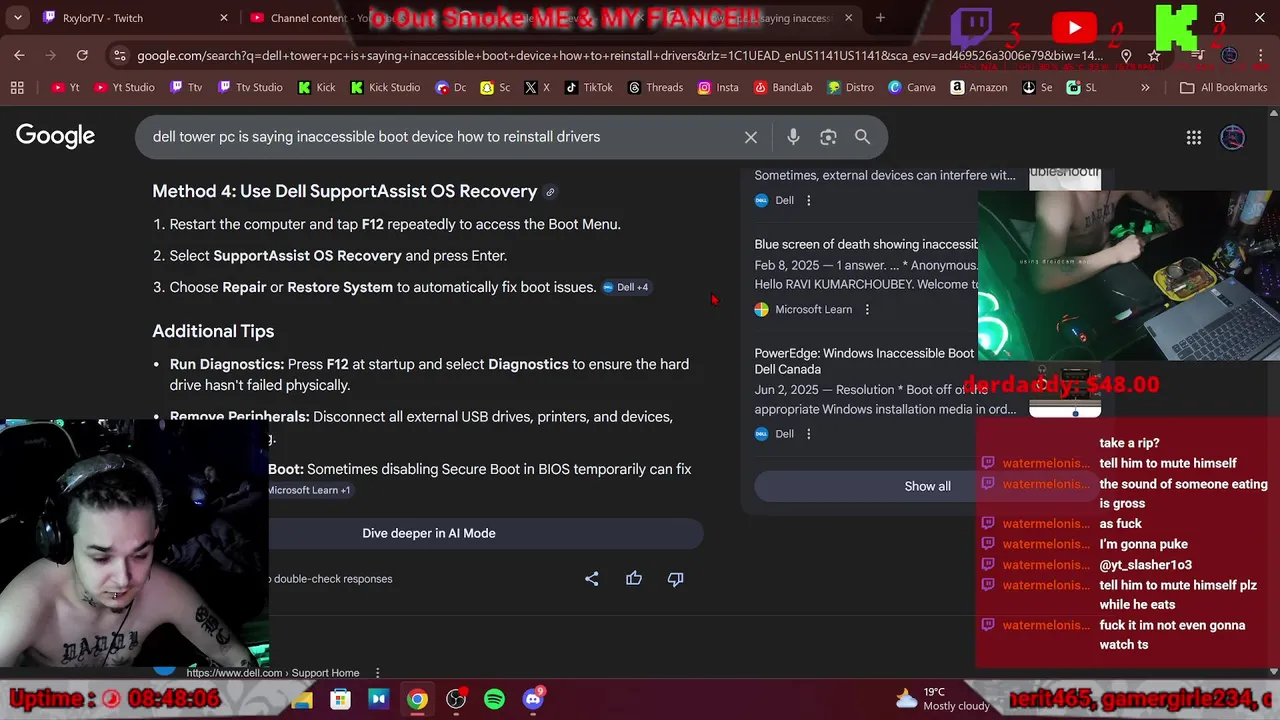Give thumbs down to the AI overview
The height and width of the screenshot is (720, 1280).
click(x=676, y=578)
